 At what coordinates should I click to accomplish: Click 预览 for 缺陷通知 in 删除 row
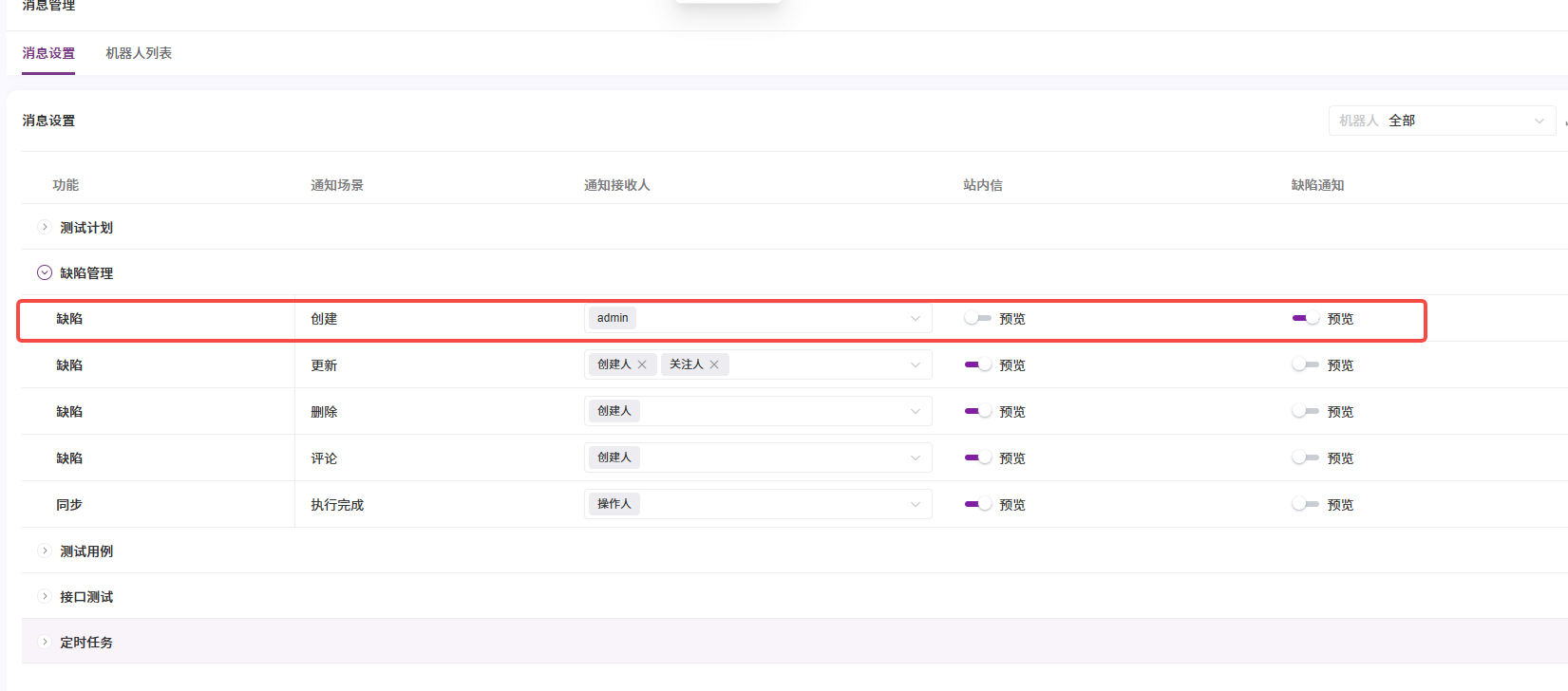click(1340, 412)
